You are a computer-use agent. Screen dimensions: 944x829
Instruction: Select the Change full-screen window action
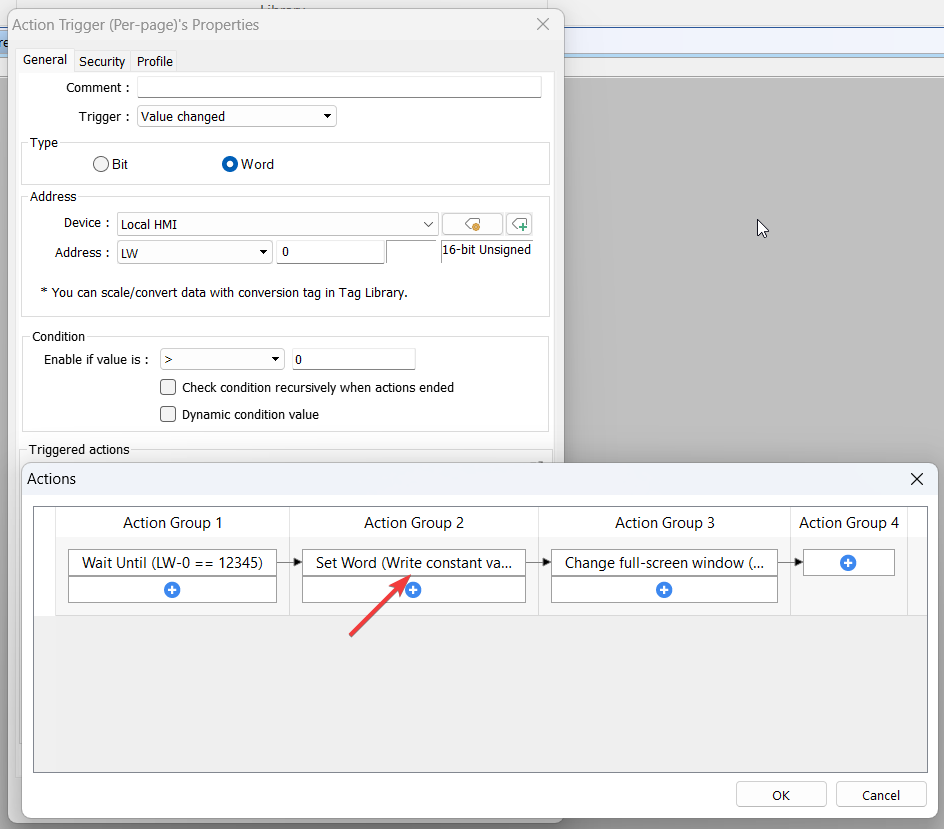(x=664, y=563)
